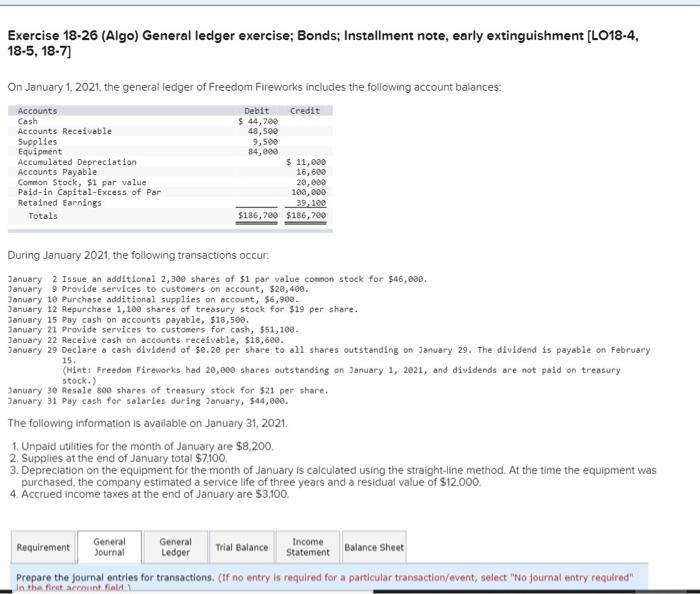This screenshot has width=700, height=594.
Task: Click the Equipment amount 84,000
Action: [x=263, y=152]
